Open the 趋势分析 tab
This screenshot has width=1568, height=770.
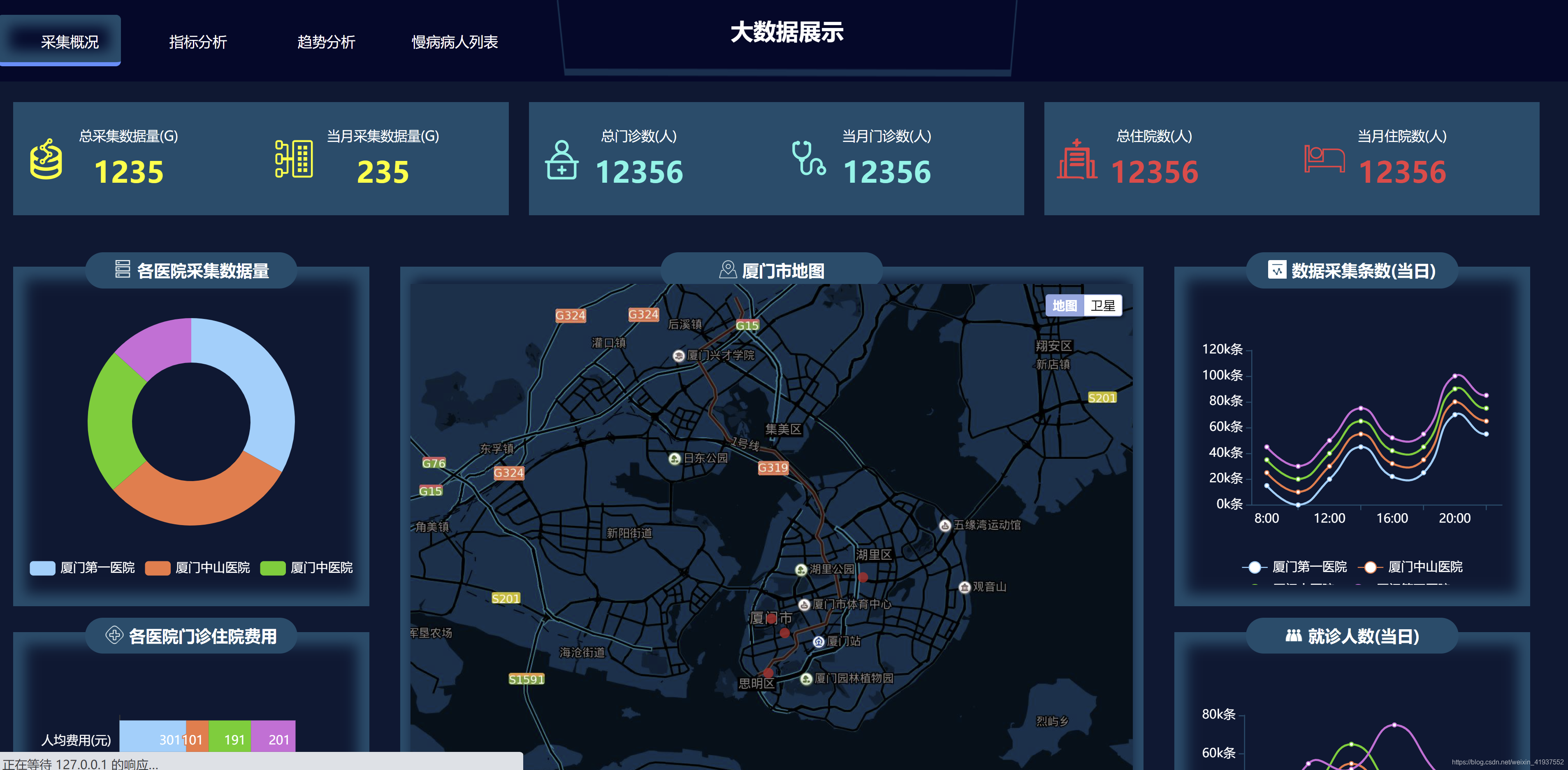pos(326,42)
